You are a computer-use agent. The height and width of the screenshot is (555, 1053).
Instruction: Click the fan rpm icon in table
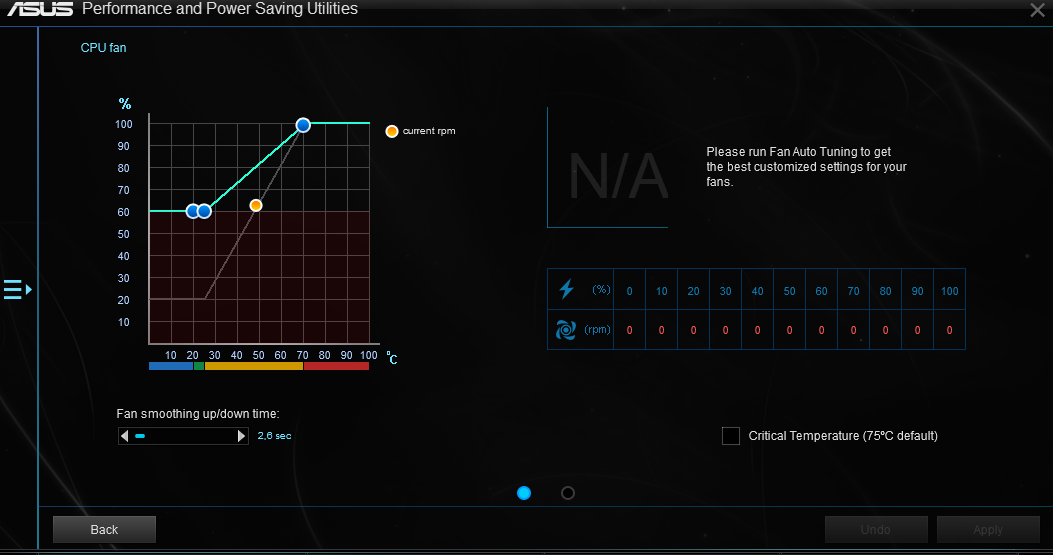pyautogui.click(x=565, y=330)
